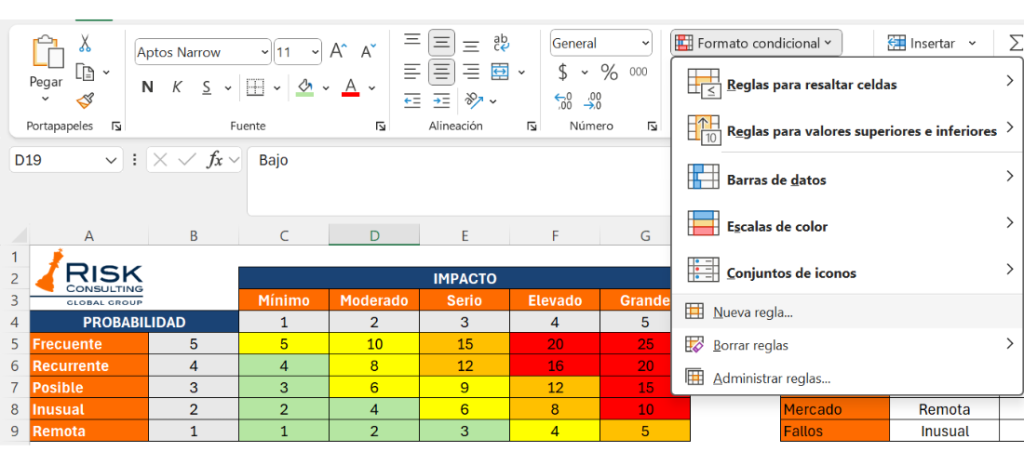The width and height of the screenshot is (1024, 465).
Task: Open Aptos Narrow font name dropdown
Action: click(264, 52)
